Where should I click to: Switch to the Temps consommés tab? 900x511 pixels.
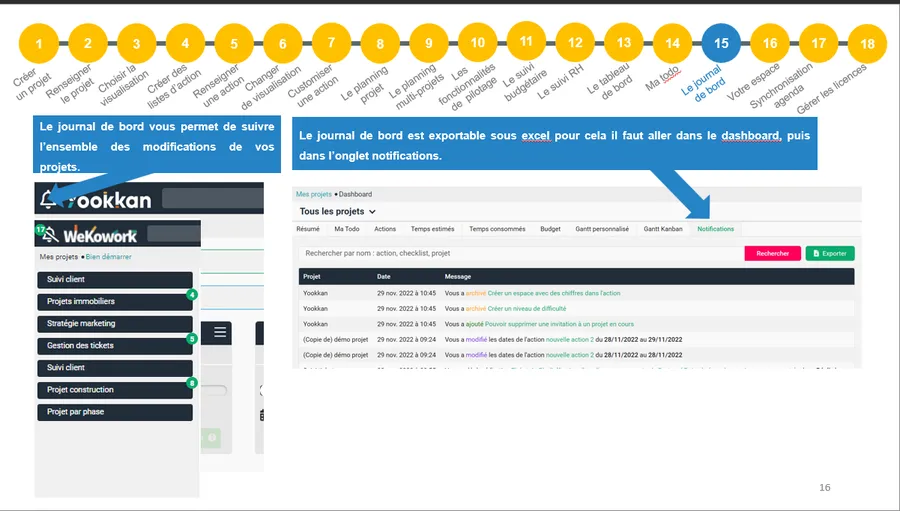[x=497, y=229]
